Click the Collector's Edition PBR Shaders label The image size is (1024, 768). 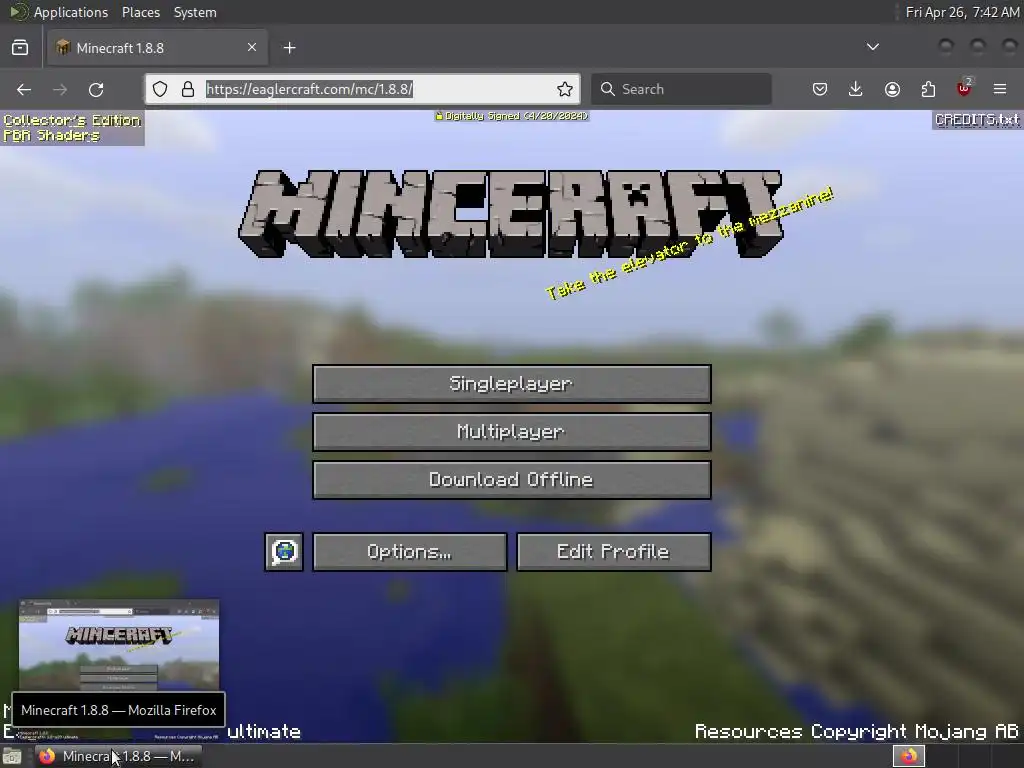point(72,128)
